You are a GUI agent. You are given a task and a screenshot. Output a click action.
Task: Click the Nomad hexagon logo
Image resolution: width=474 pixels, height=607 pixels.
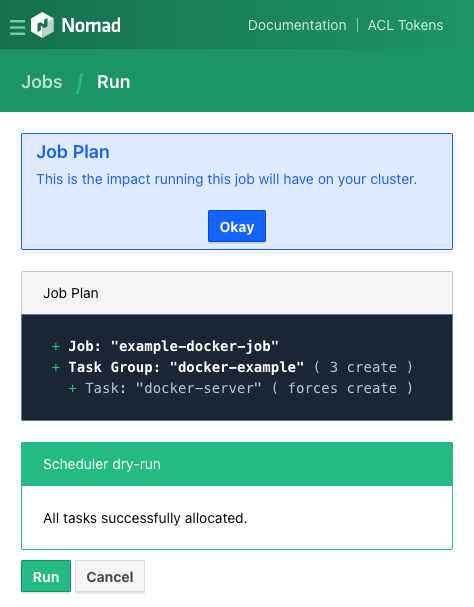pos(42,25)
